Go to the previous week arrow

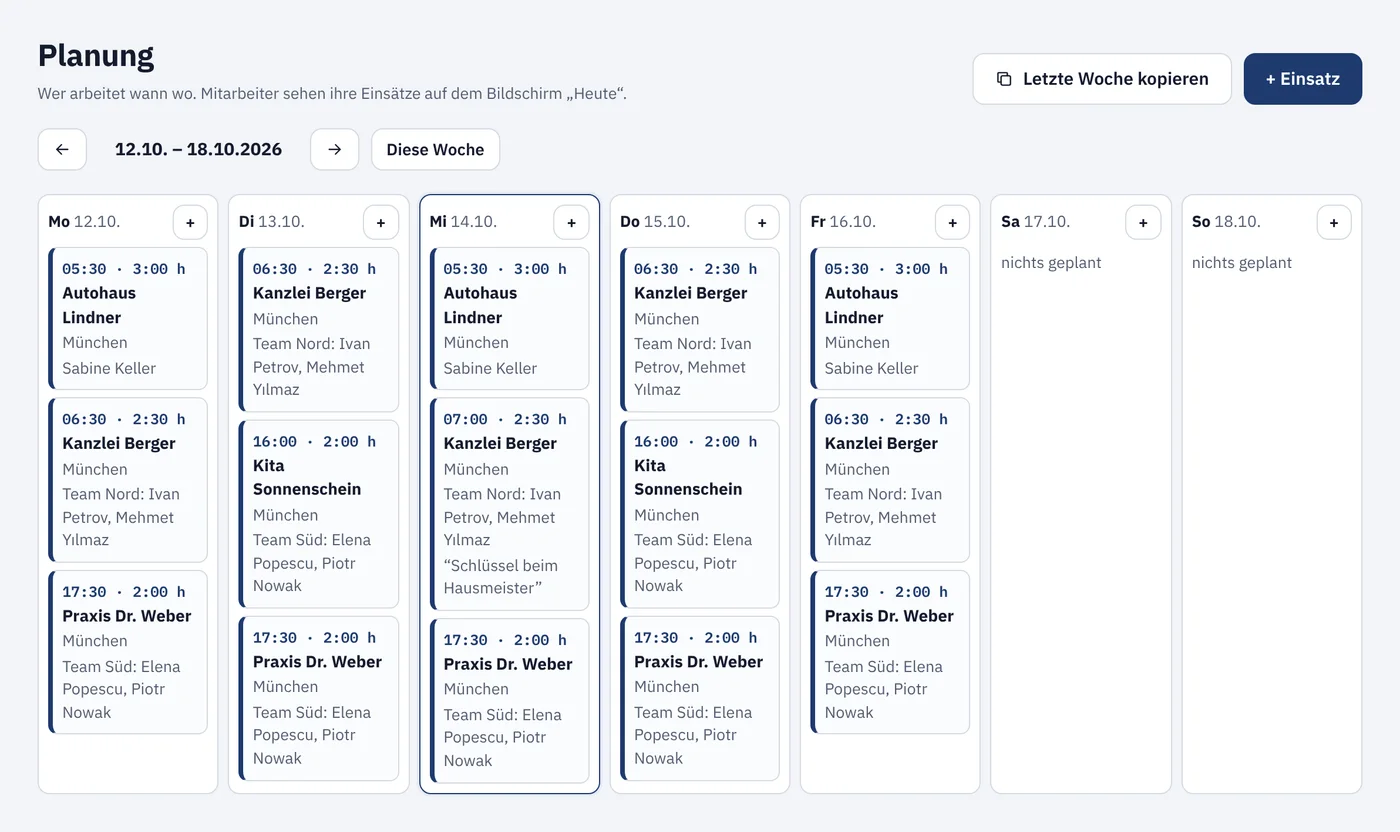62,149
